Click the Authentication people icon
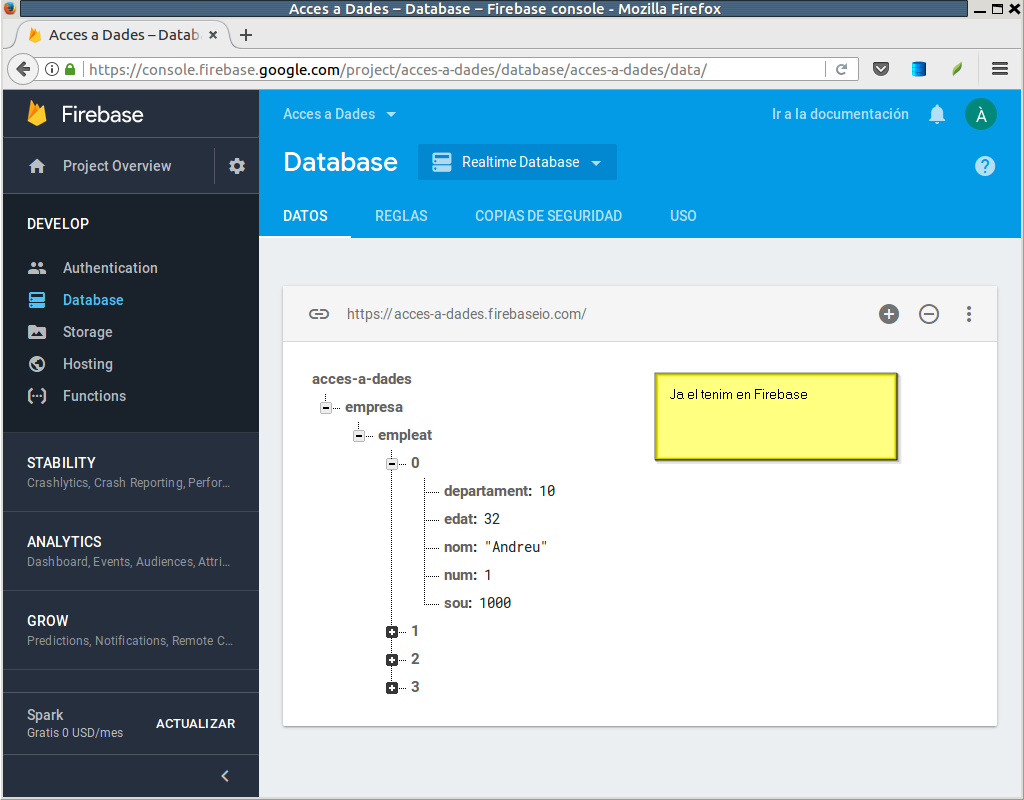The height and width of the screenshot is (800, 1024). tap(37, 268)
